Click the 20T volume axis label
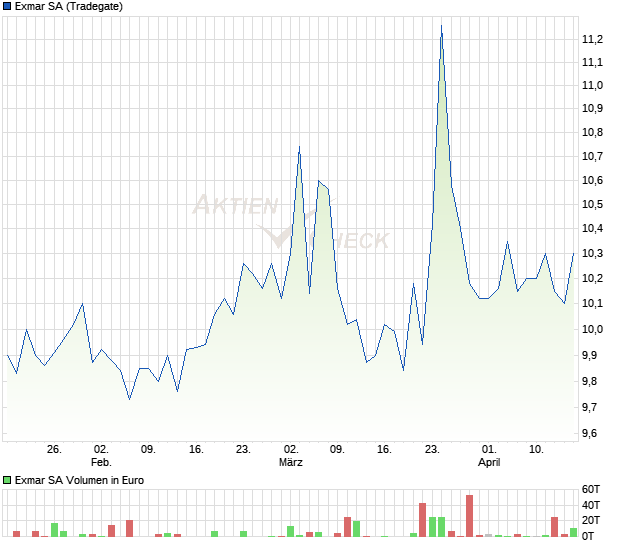Viewport: 620px width, 546px height. pos(592,521)
